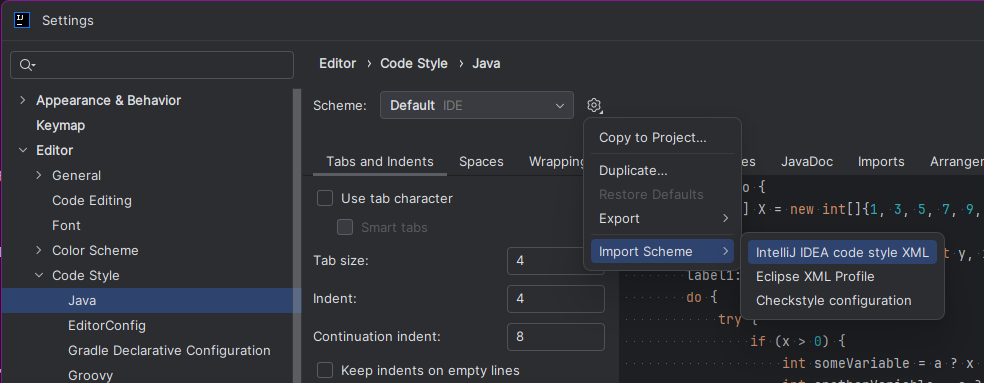The height and width of the screenshot is (383, 984).
Task: Click the IntelliJ IDEA logo in title bar
Action: 22,20
